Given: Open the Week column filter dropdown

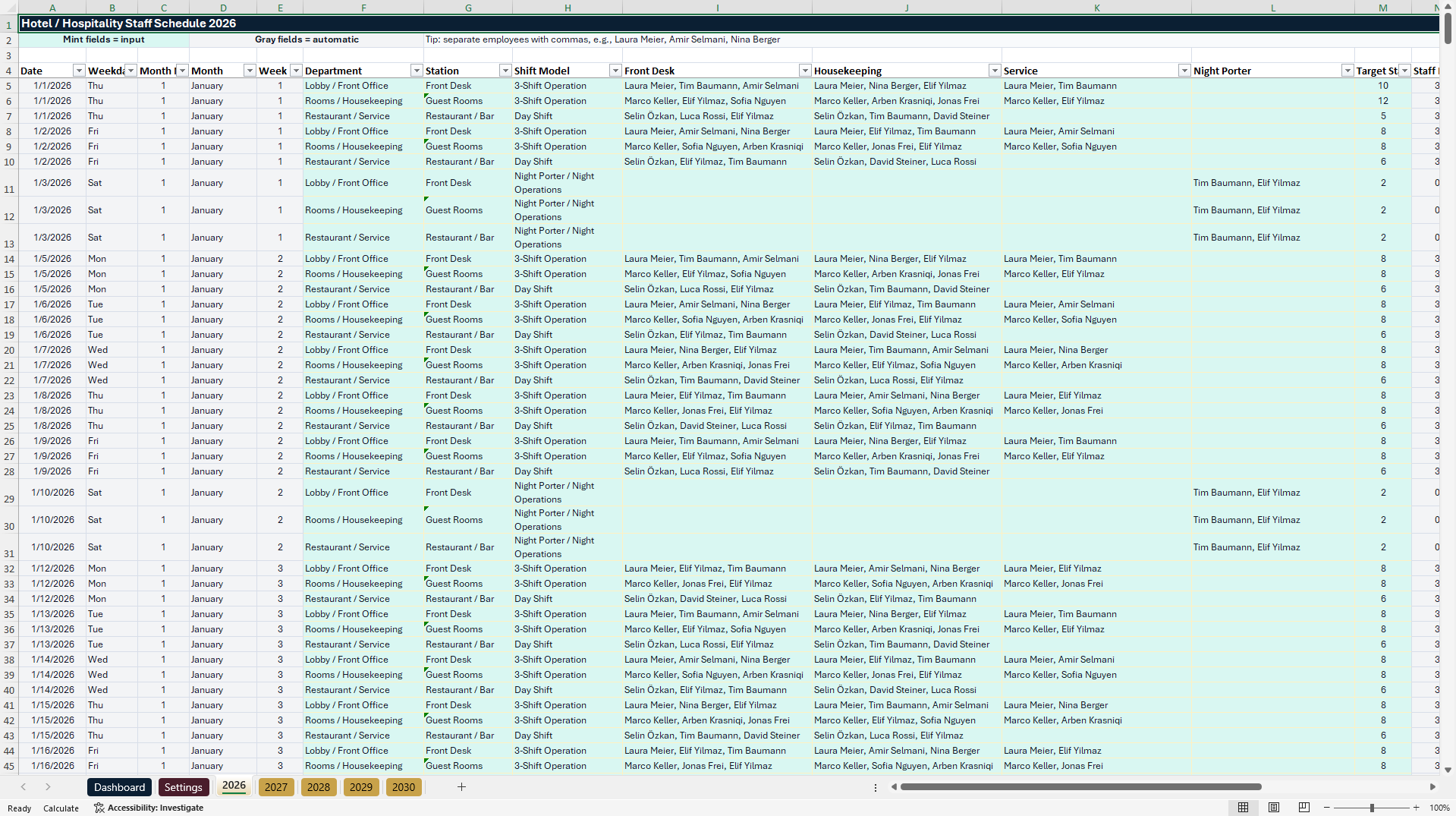Looking at the screenshot, I should [x=296, y=71].
